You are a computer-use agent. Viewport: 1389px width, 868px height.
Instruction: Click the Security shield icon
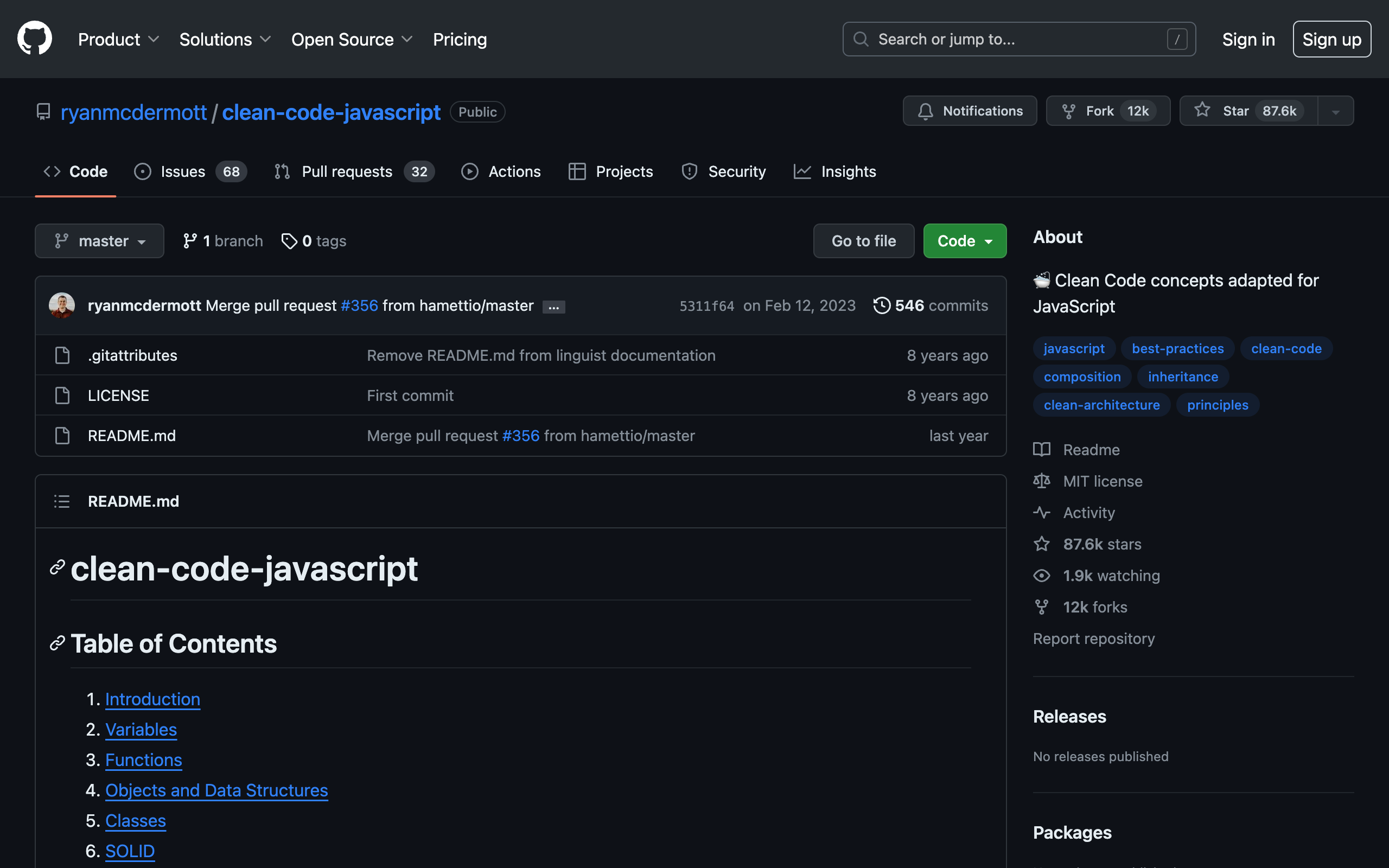coord(690,171)
